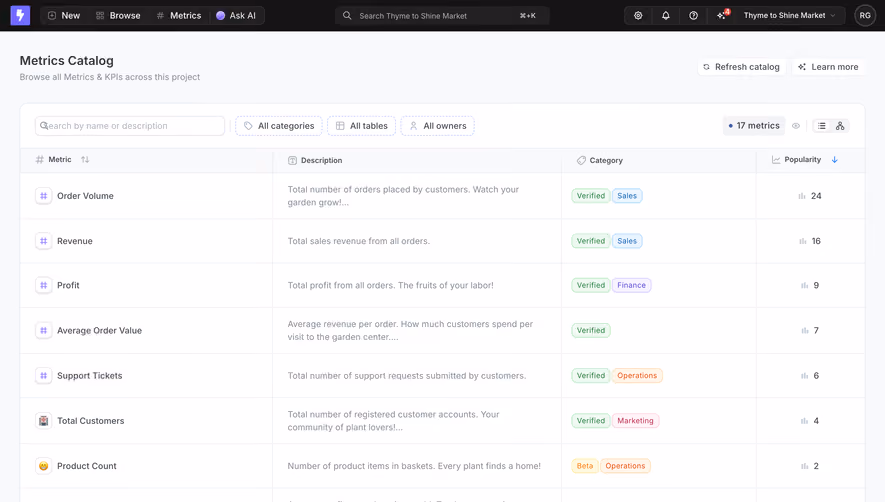Click the Support Tickets hash icon

click(43, 376)
